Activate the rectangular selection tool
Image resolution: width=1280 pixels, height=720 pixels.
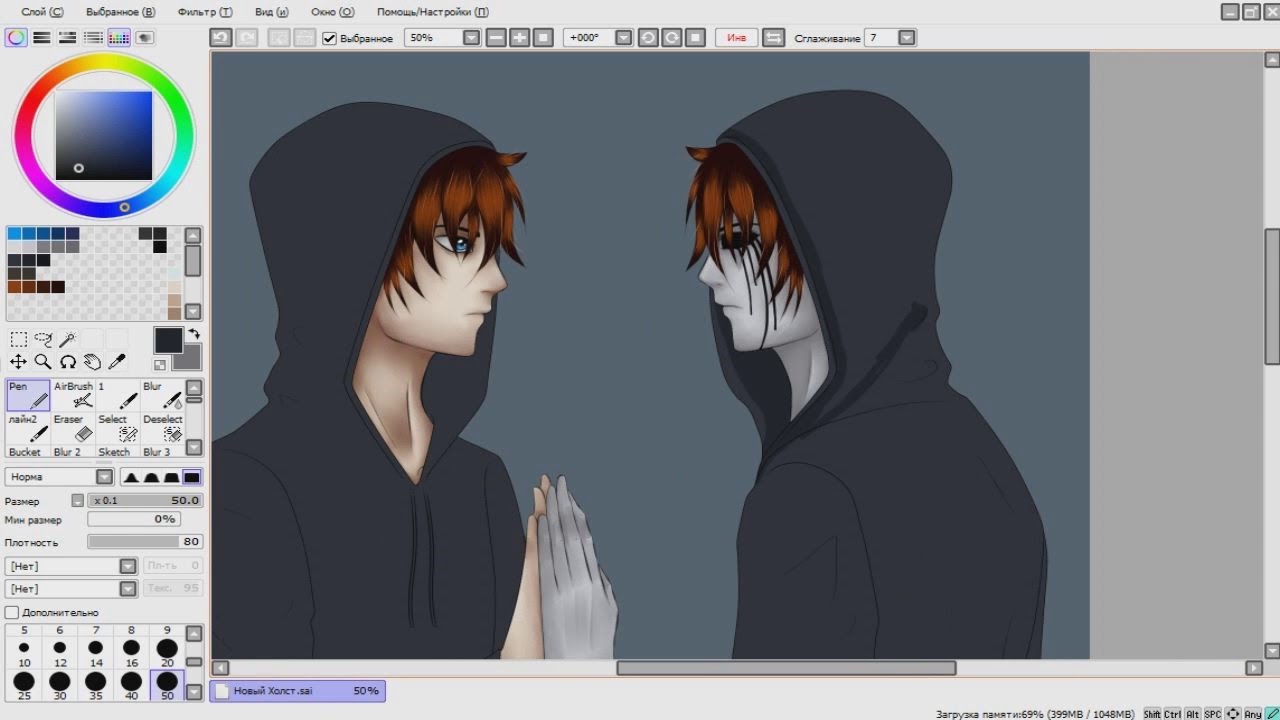pos(18,340)
